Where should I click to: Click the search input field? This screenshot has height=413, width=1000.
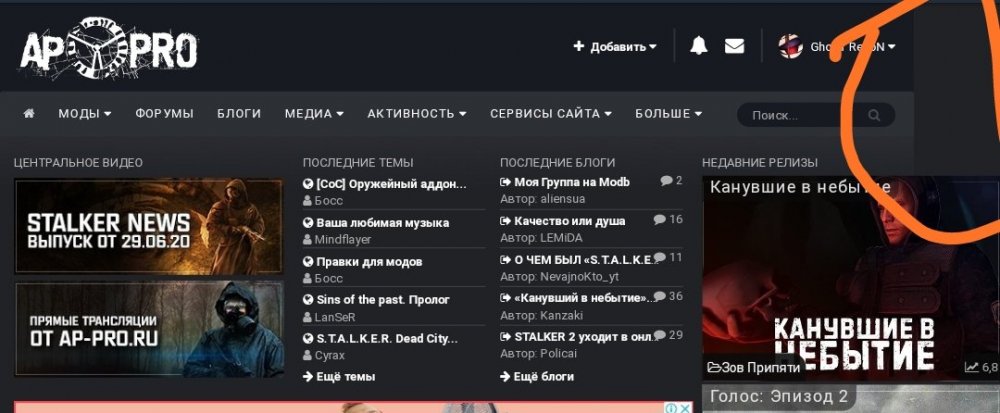tap(800, 115)
